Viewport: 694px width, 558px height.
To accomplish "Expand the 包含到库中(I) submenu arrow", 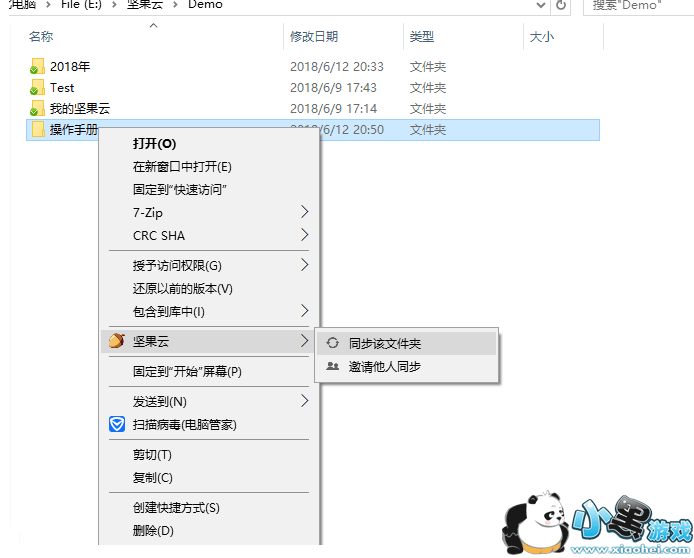I will point(305,311).
